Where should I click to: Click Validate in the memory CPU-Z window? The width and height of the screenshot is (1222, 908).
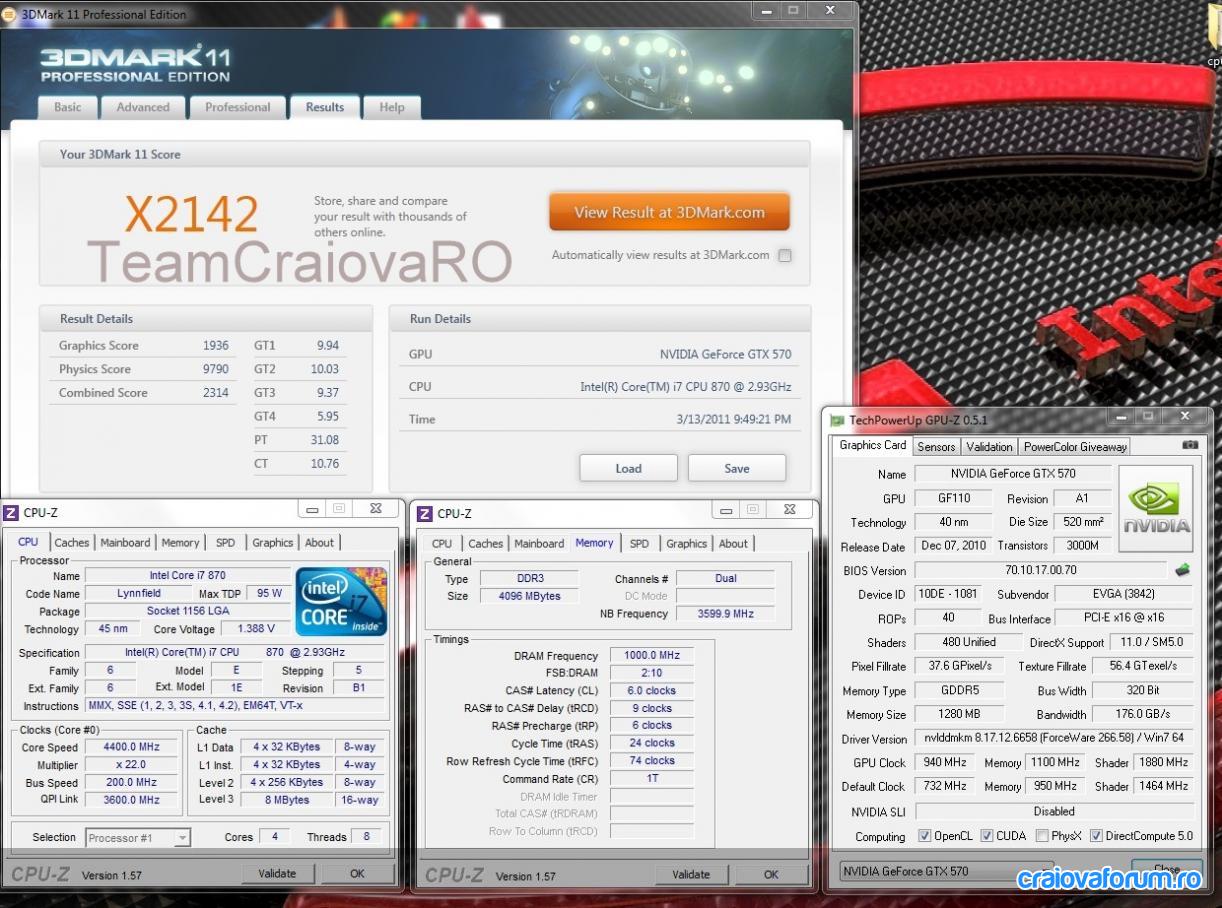click(x=691, y=875)
